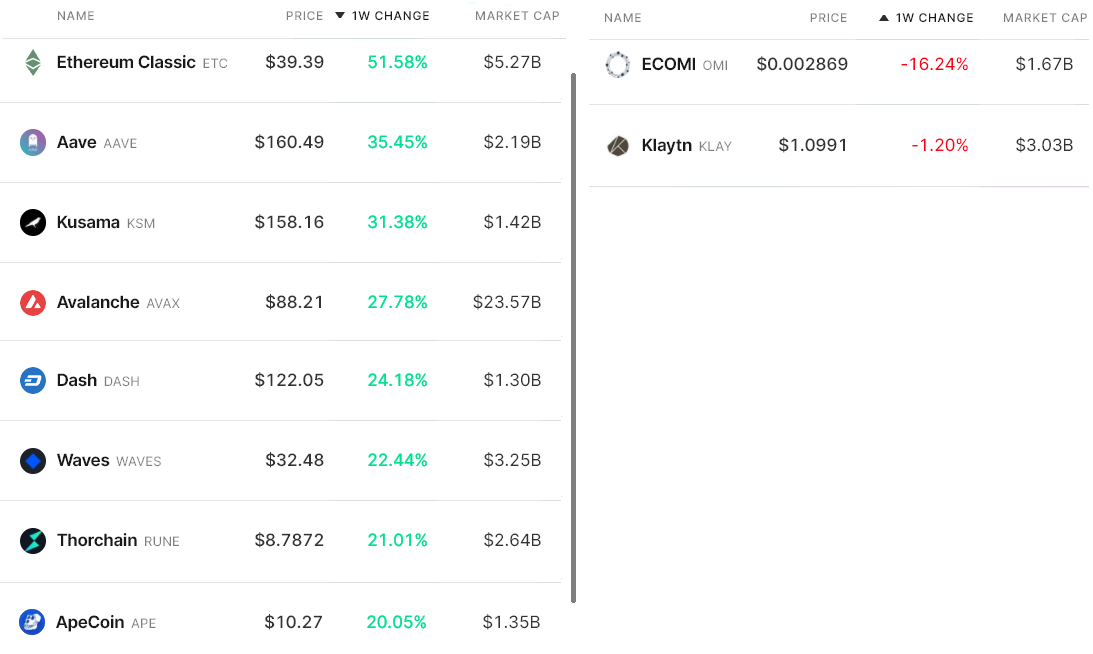Select the Thorchain RUNE row

tap(281, 541)
